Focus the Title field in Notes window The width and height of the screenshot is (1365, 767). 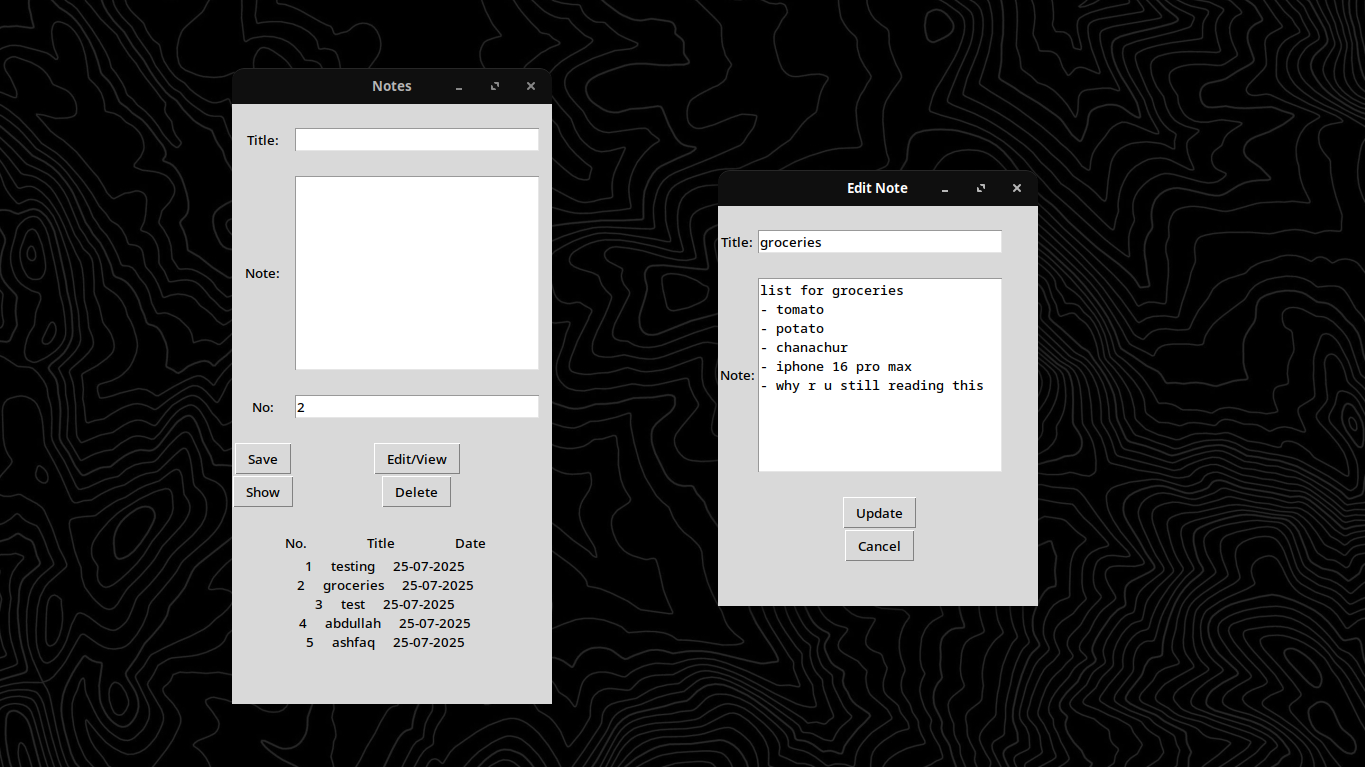[x=417, y=140]
